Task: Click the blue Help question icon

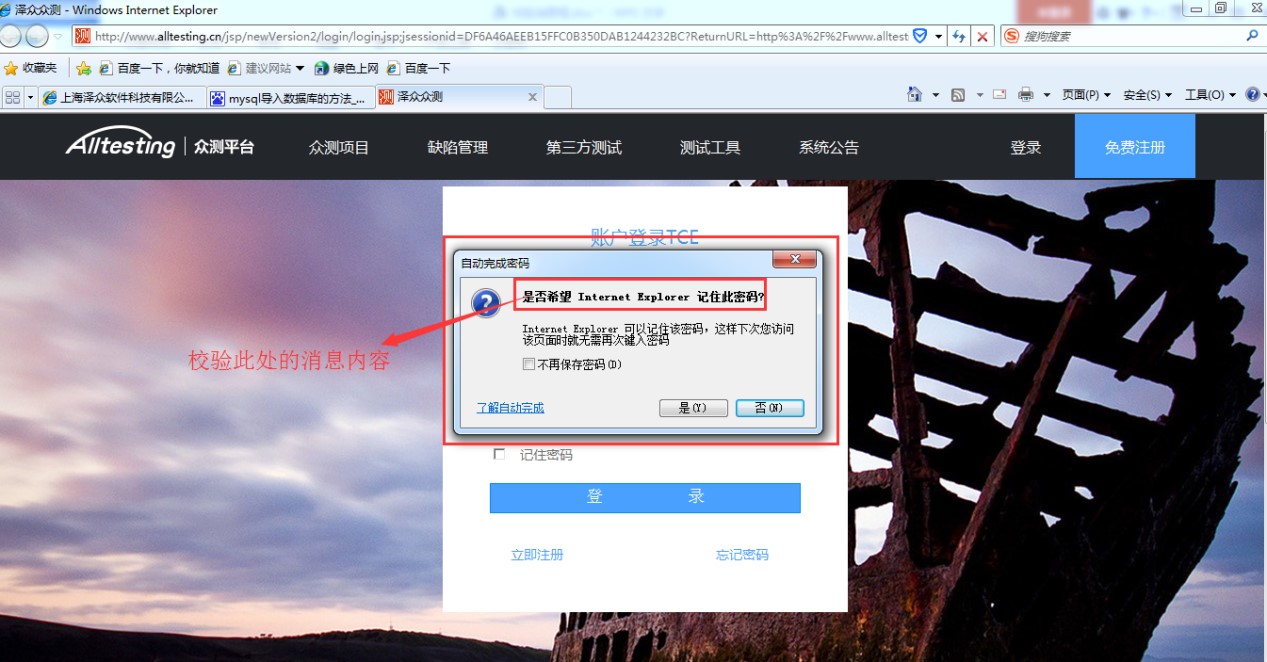Action: point(1252,95)
